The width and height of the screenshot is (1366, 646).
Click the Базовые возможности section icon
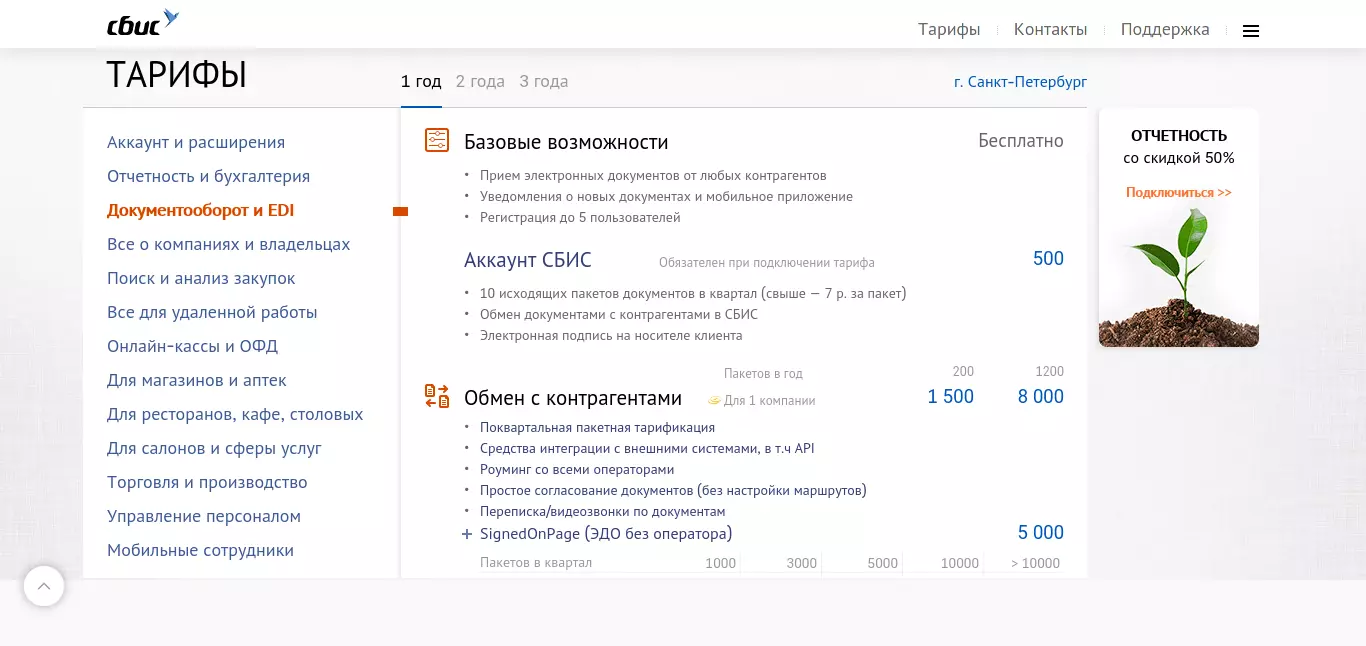tap(437, 140)
